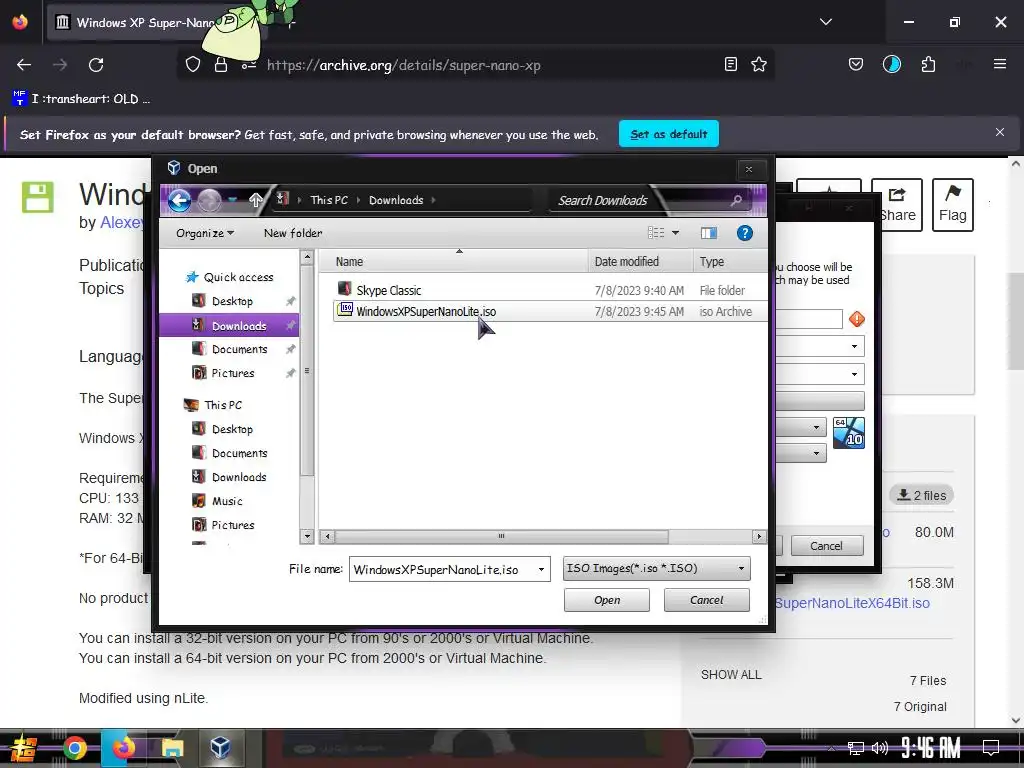Open the notification center icon

click(x=991, y=748)
